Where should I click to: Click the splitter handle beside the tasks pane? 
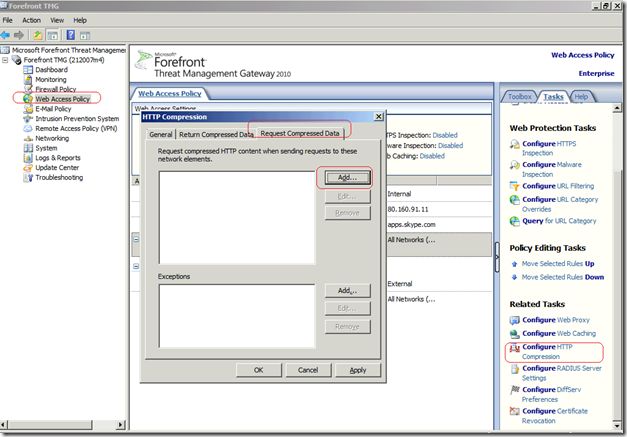pyautogui.click(x=497, y=257)
